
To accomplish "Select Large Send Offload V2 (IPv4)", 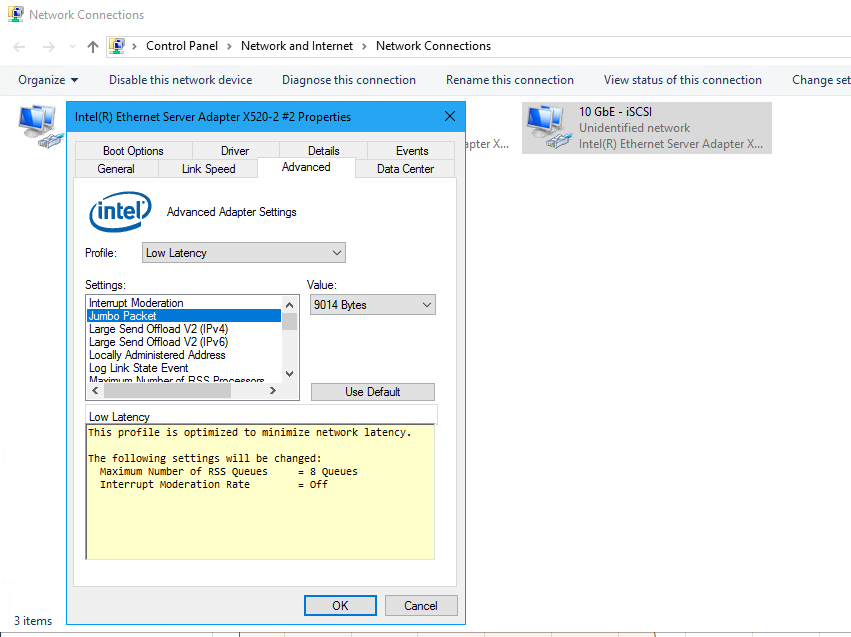I will click(184, 329).
